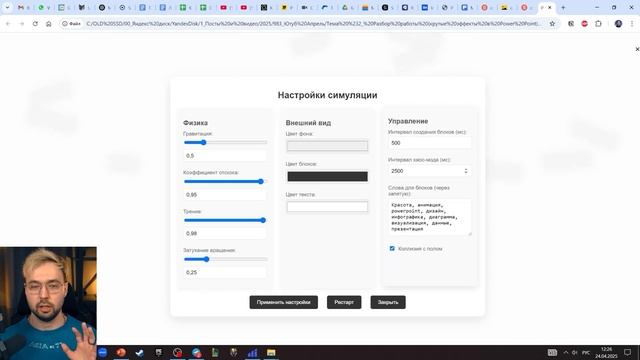640x360 pixels.
Task: Open the clock showing 12:26
Action: (607, 352)
